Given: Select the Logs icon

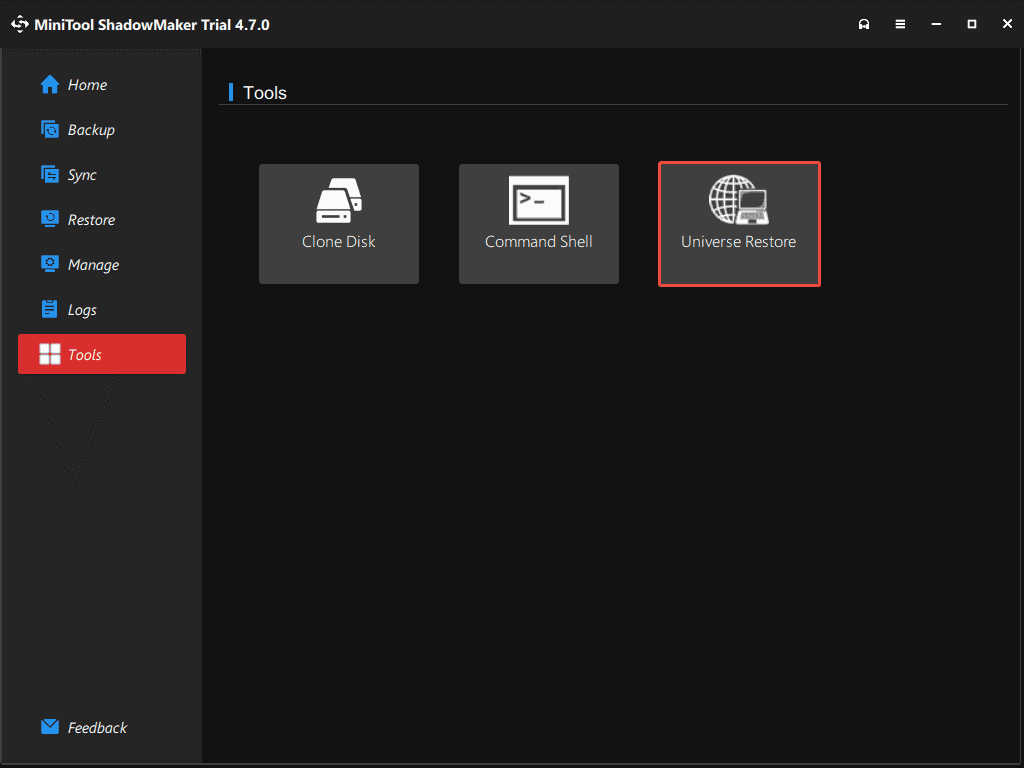Looking at the screenshot, I should (50, 309).
